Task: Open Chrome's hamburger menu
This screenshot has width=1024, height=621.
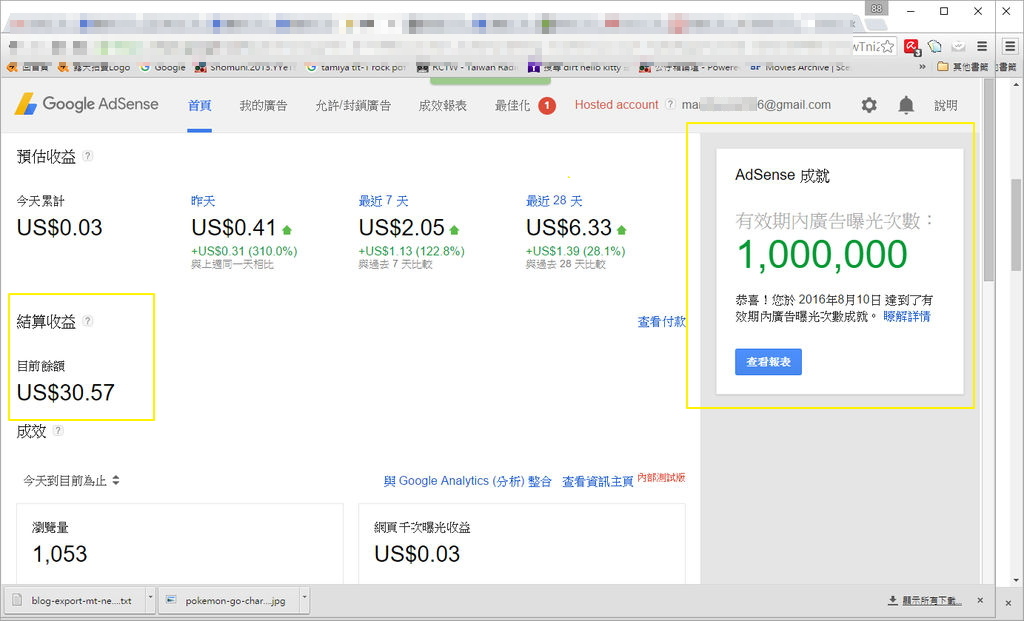Action: (x=982, y=46)
